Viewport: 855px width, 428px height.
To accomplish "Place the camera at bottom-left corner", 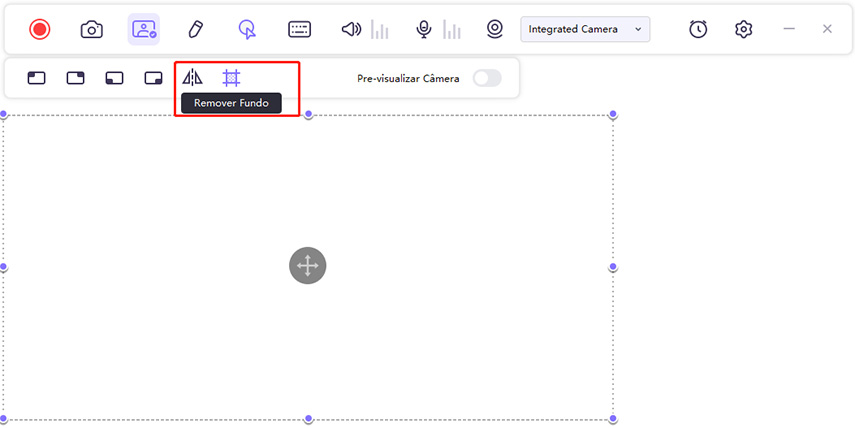I will click(x=115, y=79).
